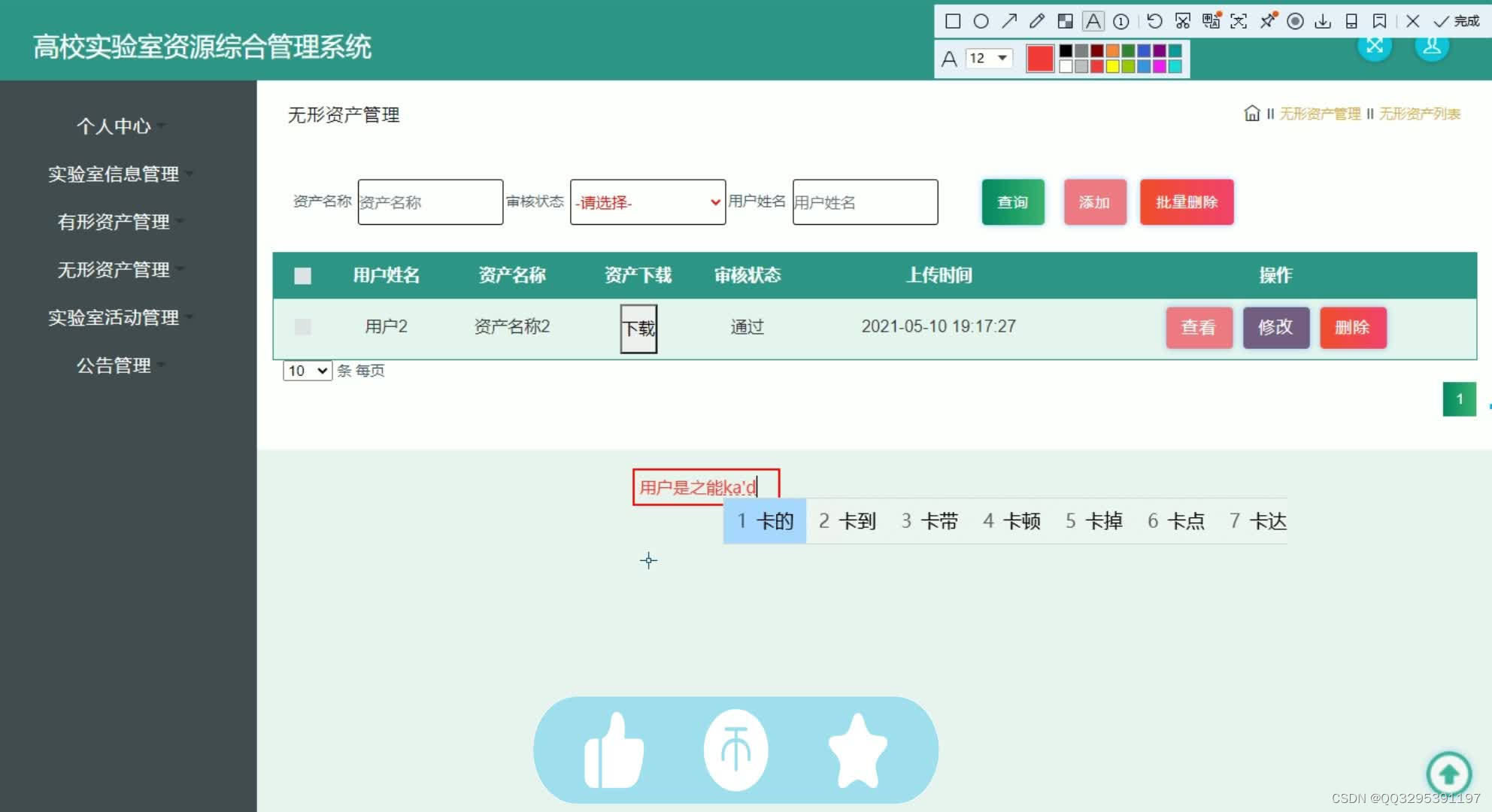Send the screenshot to phone

click(x=1351, y=21)
